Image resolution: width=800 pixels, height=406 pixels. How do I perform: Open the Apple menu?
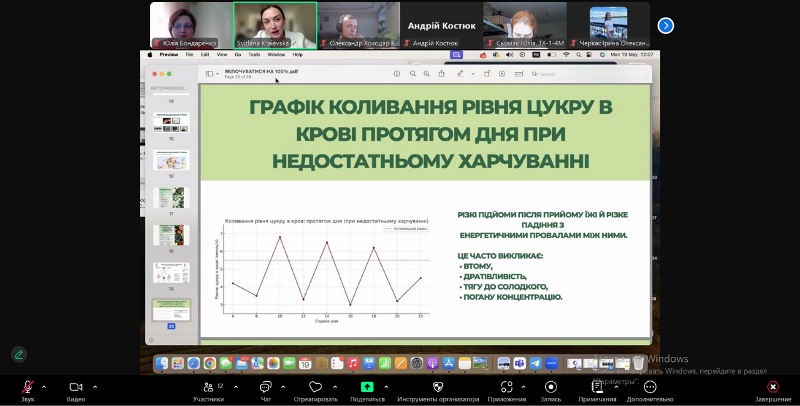(150, 55)
